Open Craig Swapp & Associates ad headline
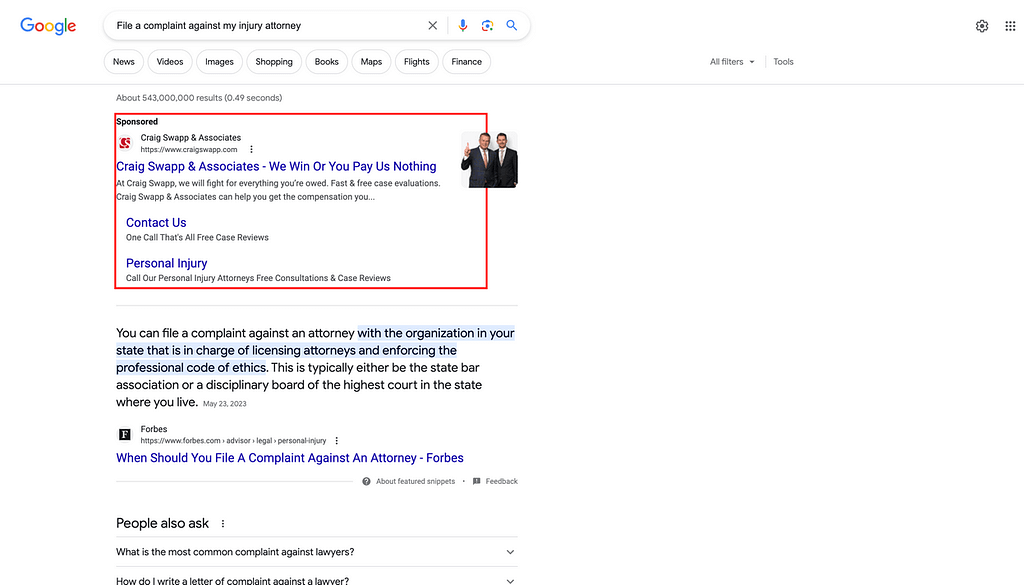The width and height of the screenshot is (1024, 585). pos(276,166)
